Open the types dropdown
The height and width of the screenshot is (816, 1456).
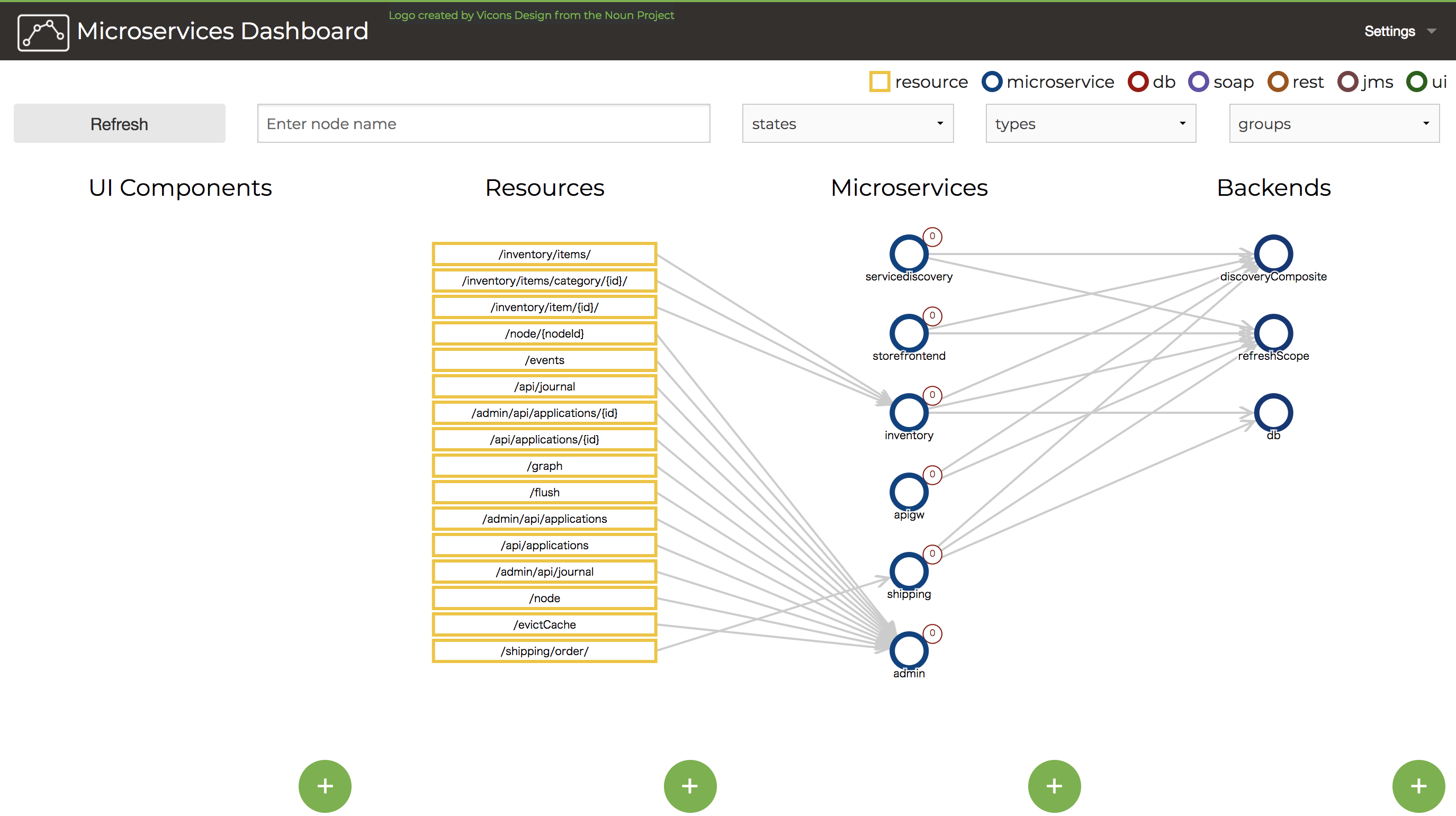(x=1090, y=123)
